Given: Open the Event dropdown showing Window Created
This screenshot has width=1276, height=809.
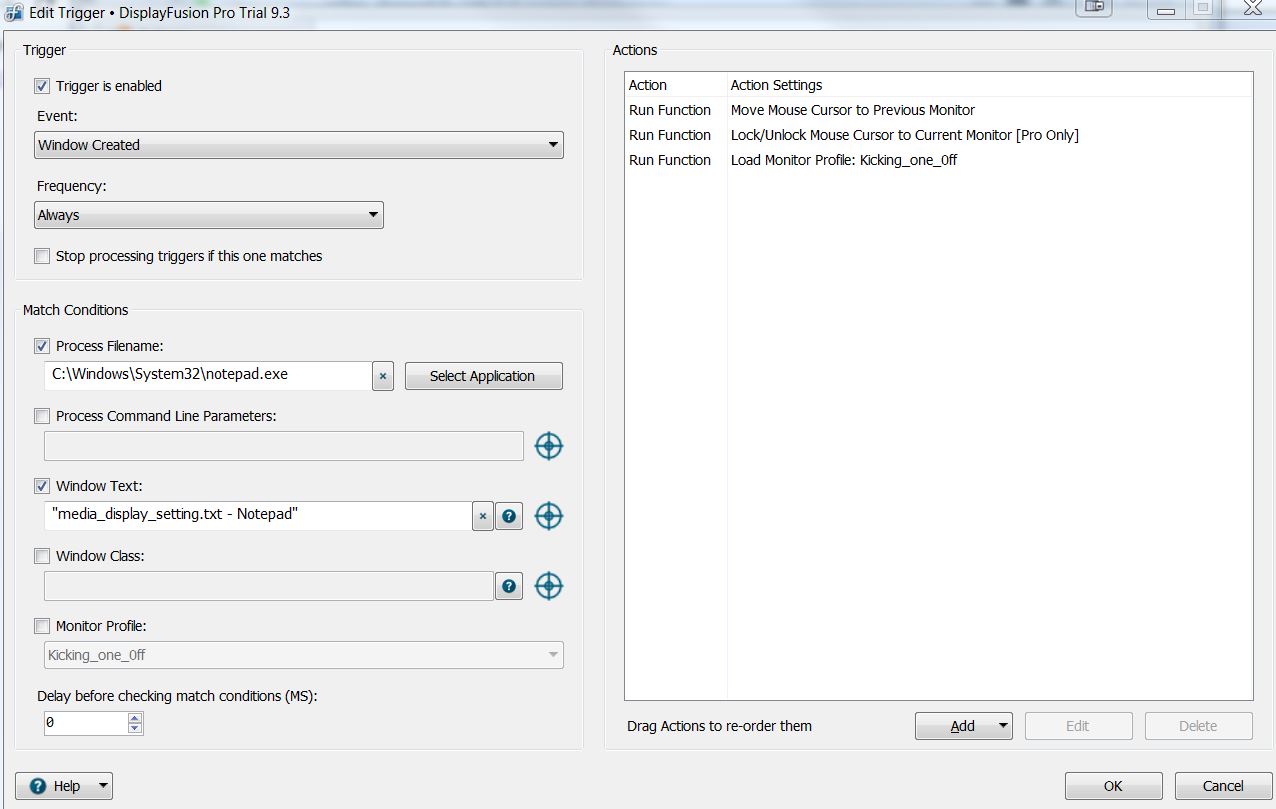Looking at the screenshot, I should click(298, 145).
